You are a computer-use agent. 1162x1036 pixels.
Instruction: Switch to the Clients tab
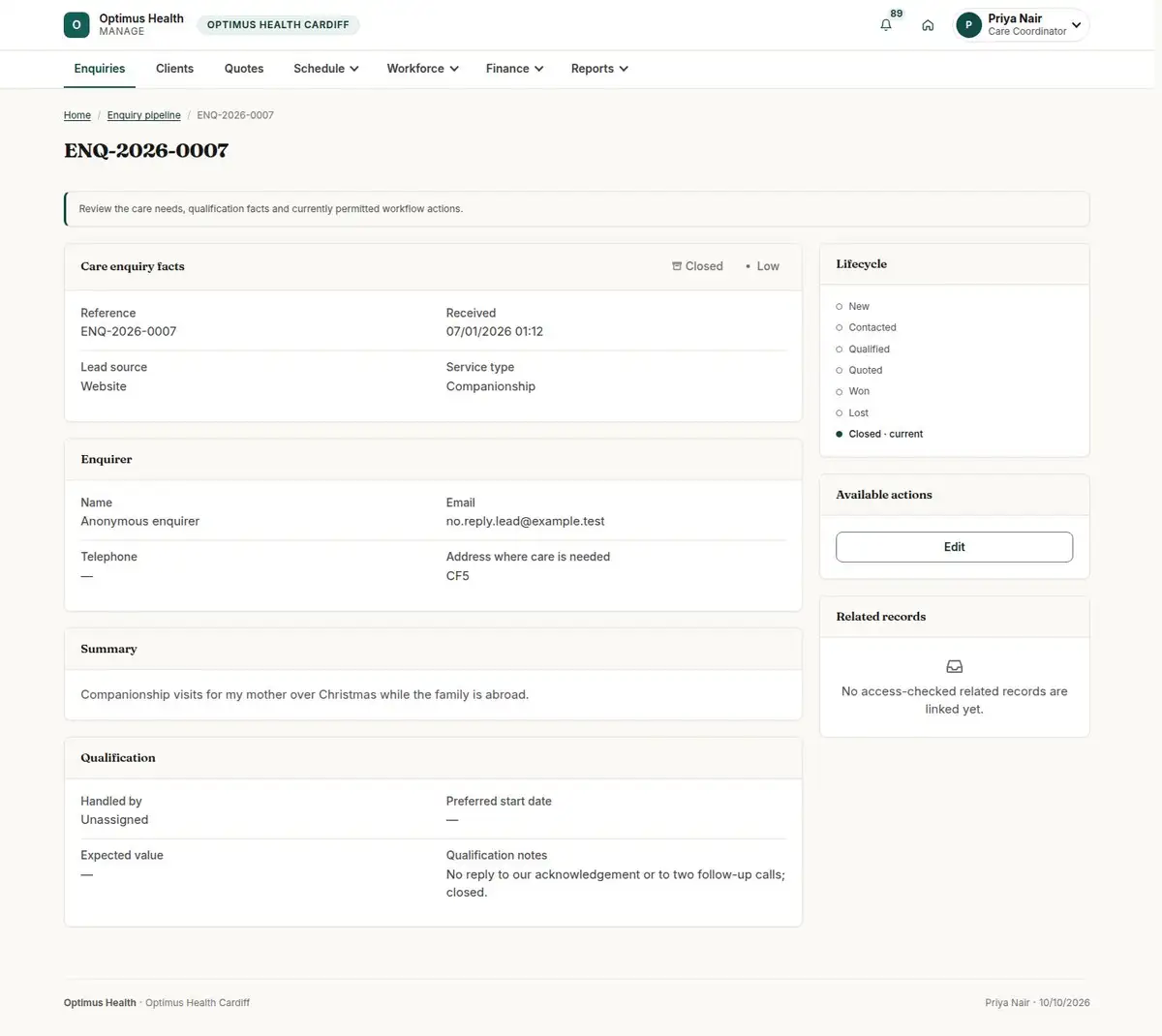[174, 69]
